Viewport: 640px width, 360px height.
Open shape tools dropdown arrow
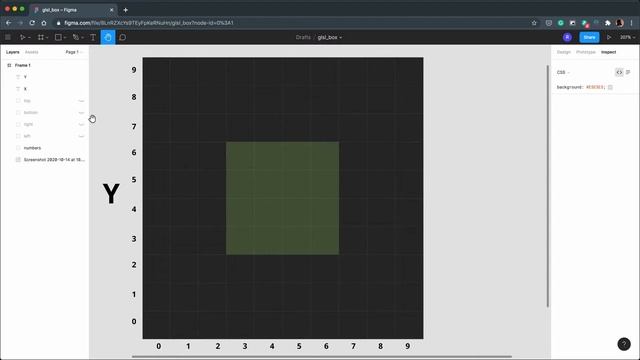click(65, 38)
